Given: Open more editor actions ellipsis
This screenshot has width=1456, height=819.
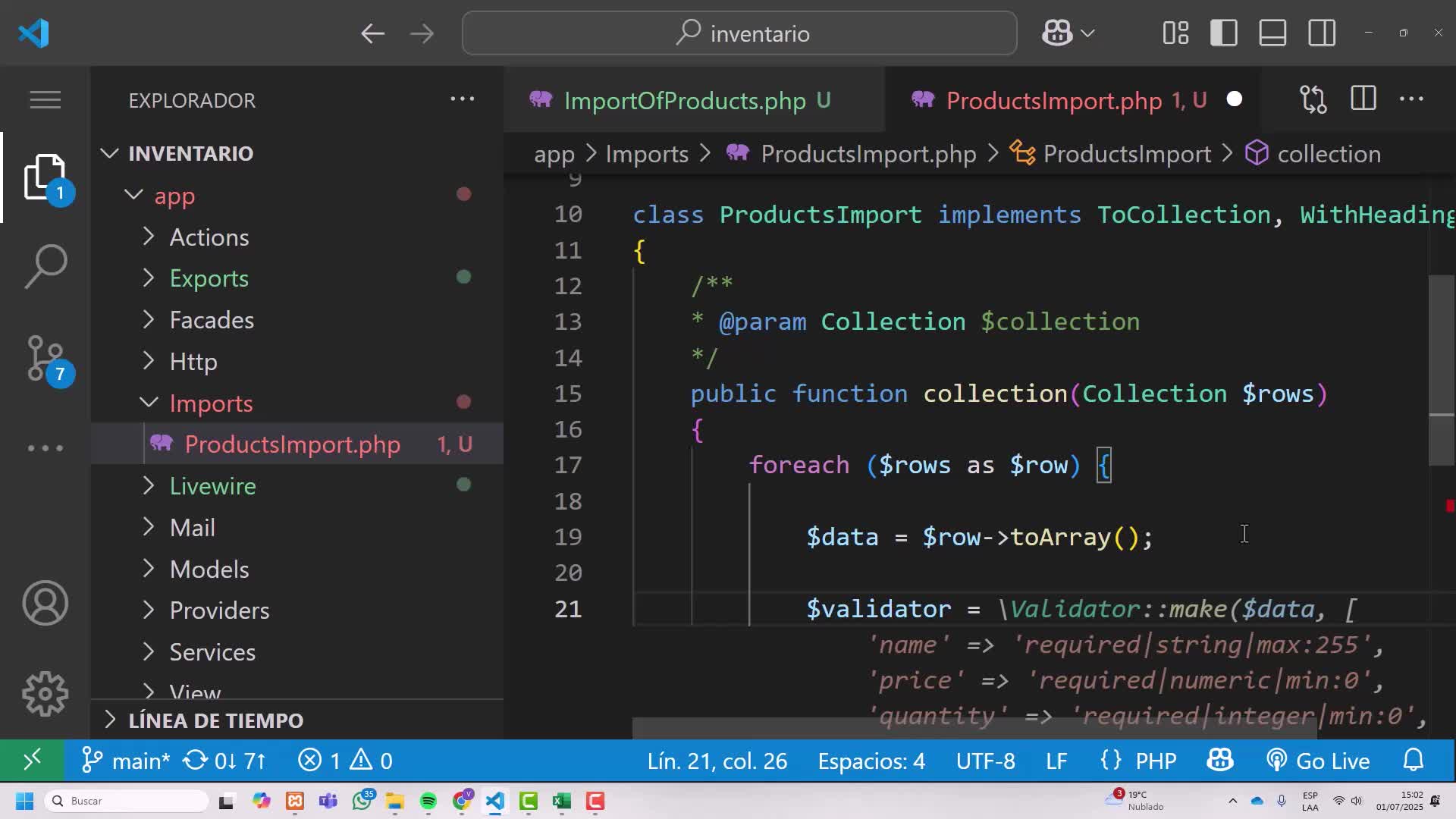Looking at the screenshot, I should pos(1411,99).
